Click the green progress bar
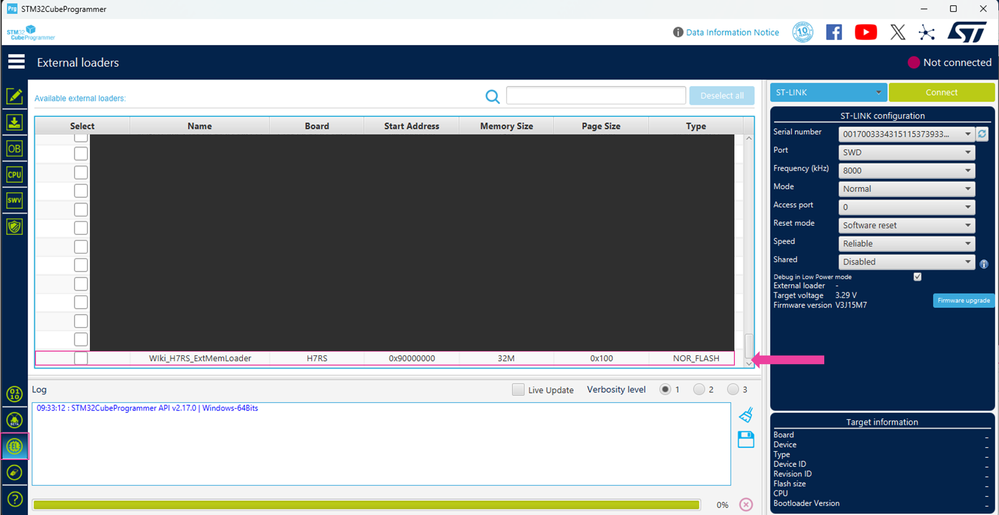Viewport: 999px width, 515px height. (366, 505)
